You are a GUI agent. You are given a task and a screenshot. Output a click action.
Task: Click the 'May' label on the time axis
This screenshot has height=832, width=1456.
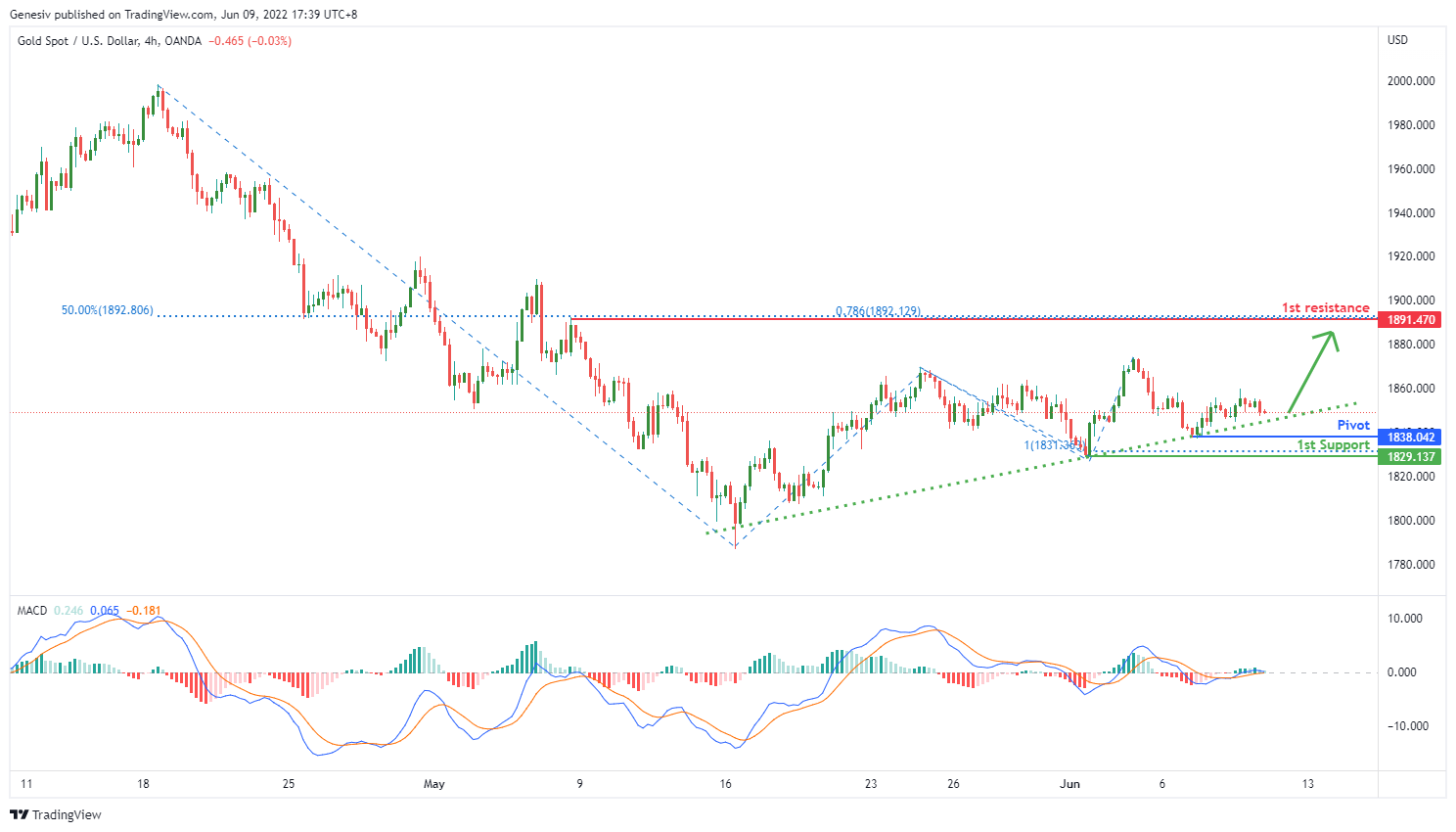[434, 784]
